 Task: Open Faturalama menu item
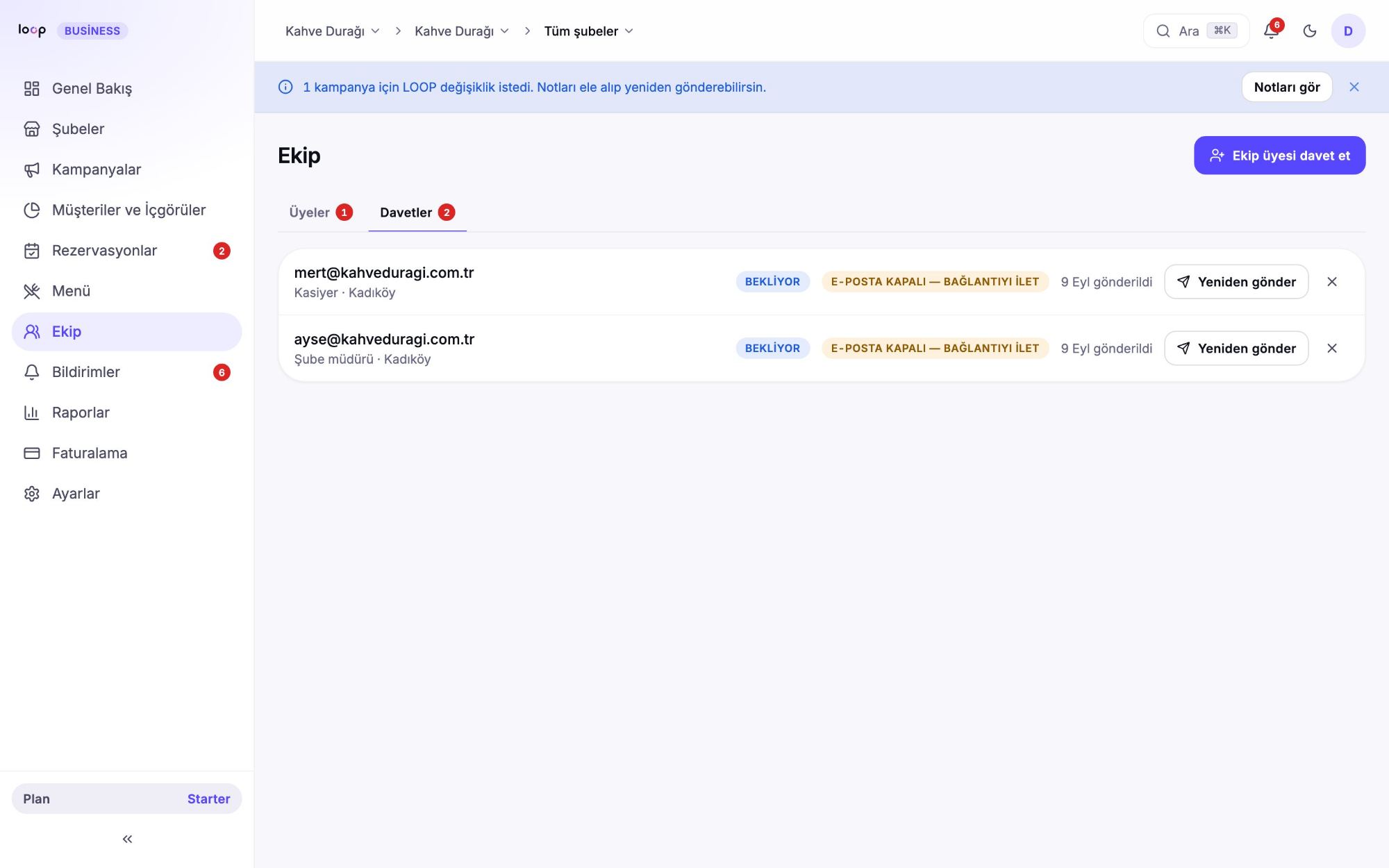tap(127, 453)
